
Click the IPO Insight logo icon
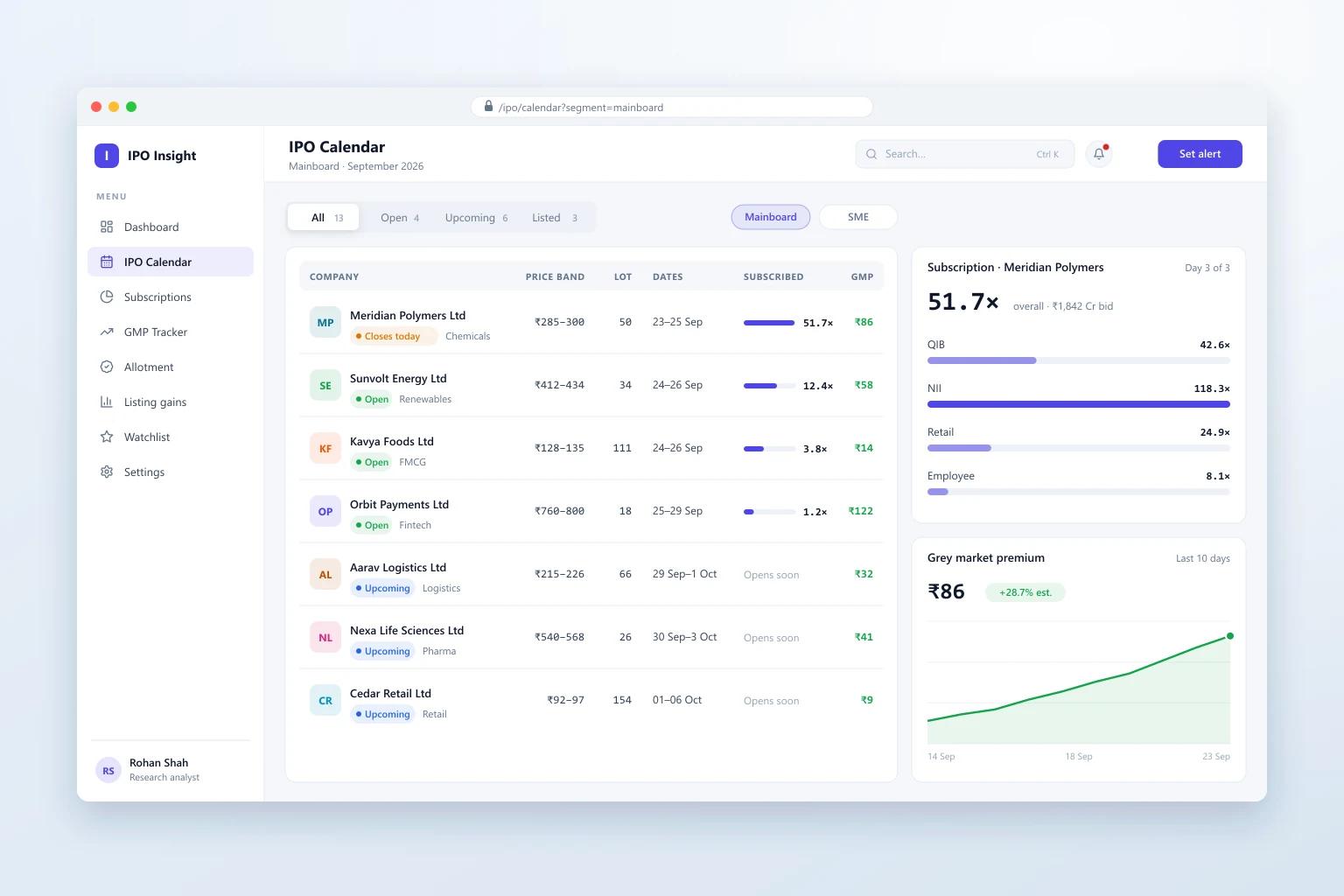coord(107,156)
